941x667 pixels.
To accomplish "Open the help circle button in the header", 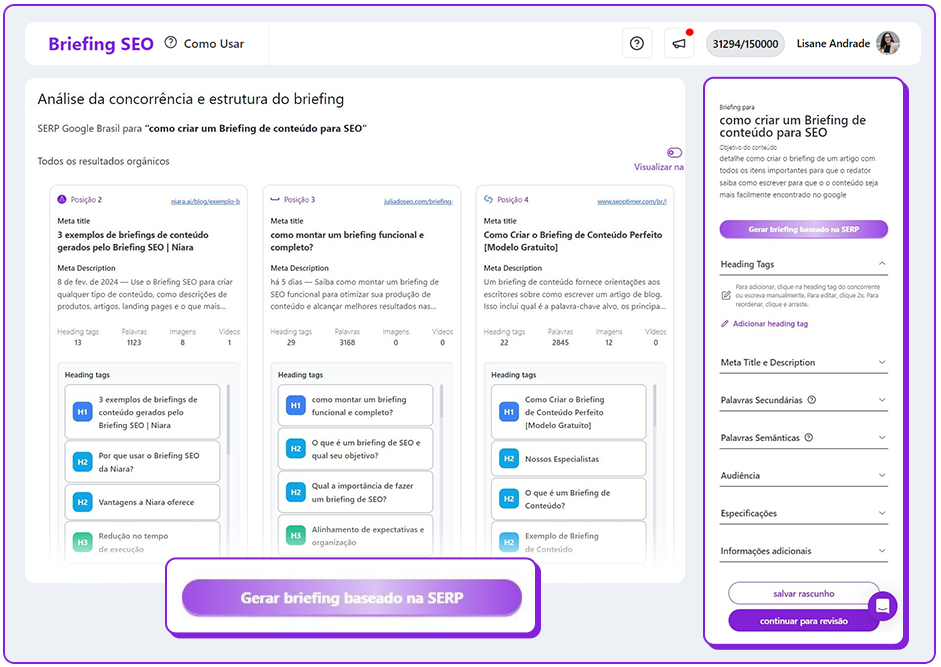I will (x=637, y=43).
